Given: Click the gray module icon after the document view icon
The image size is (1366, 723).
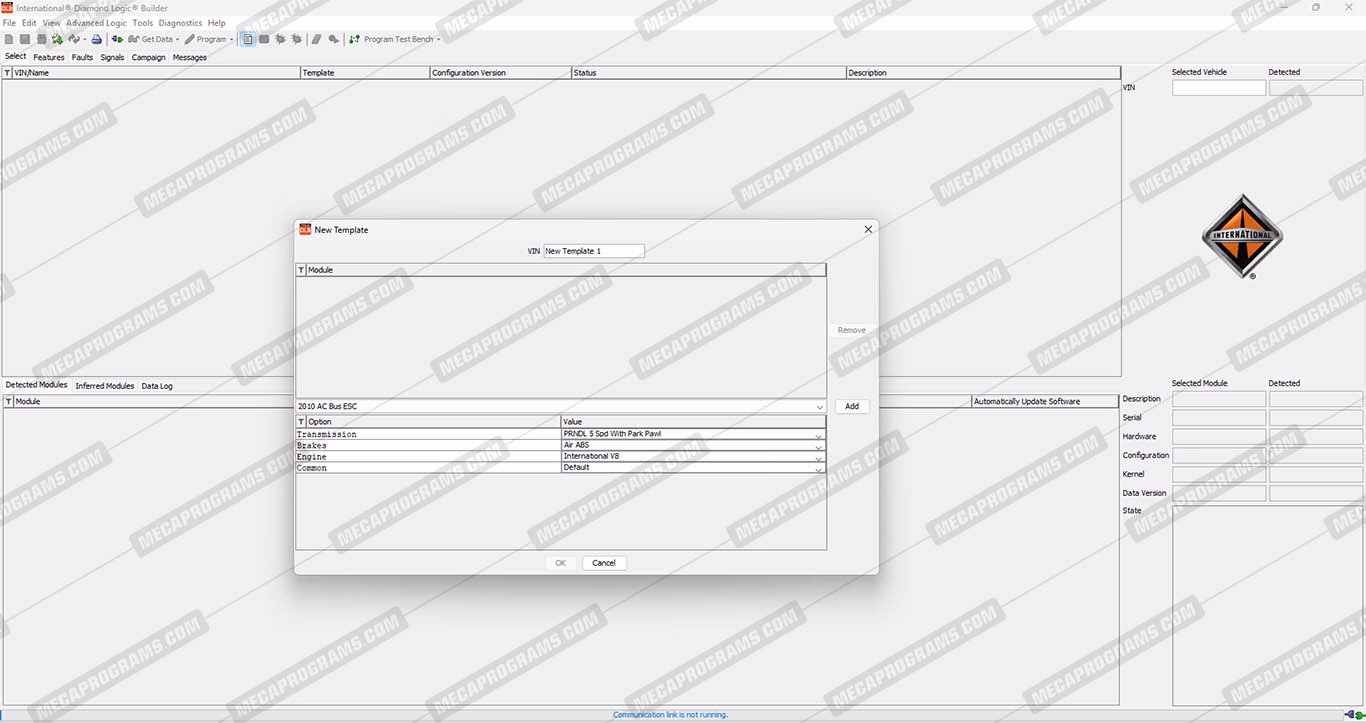Looking at the screenshot, I should [264, 39].
